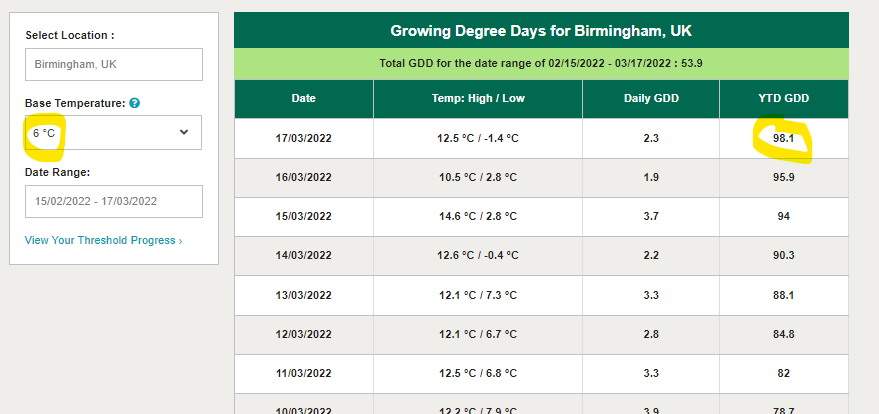Click the YTD GDD column header

tap(784, 98)
